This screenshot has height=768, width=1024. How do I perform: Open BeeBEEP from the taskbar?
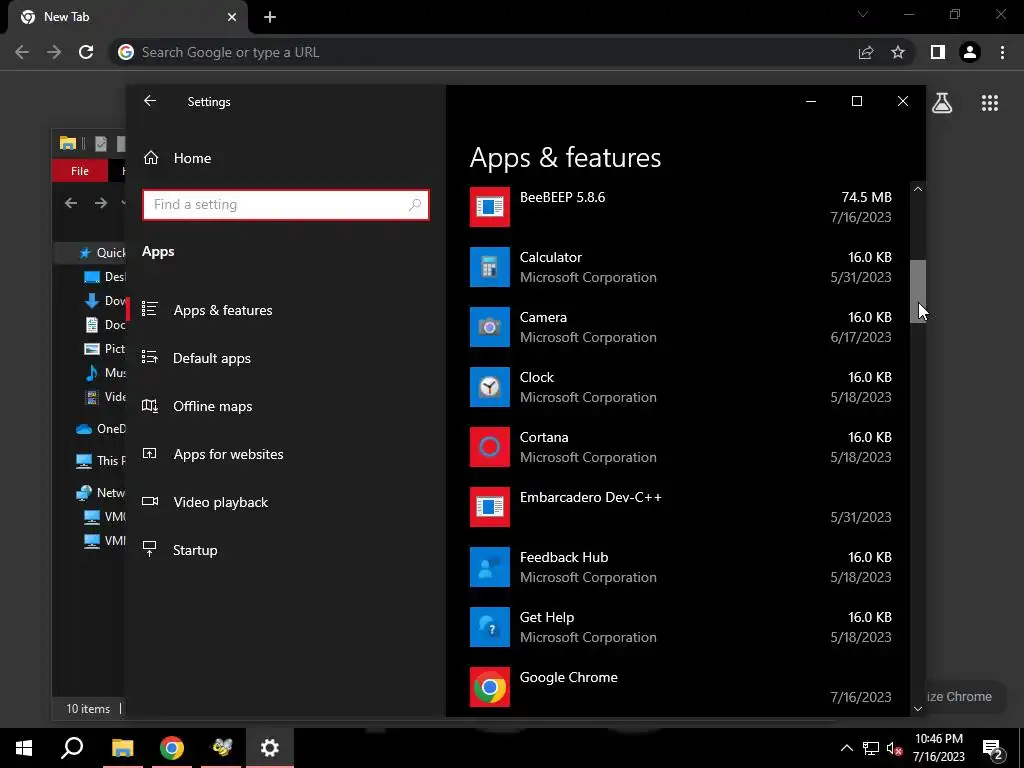coord(222,748)
